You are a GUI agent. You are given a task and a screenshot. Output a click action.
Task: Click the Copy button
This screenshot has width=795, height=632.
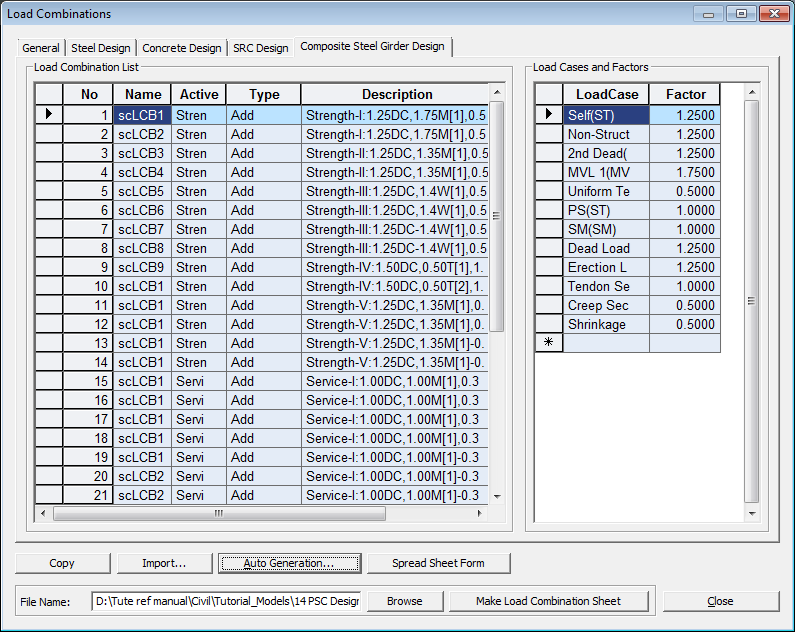tap(62, 563)
